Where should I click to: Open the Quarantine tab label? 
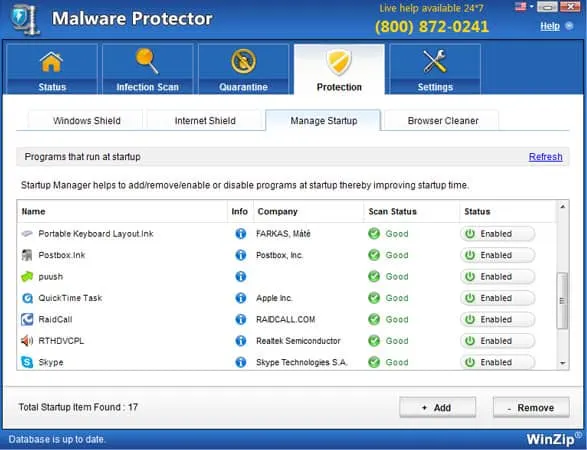243,87
